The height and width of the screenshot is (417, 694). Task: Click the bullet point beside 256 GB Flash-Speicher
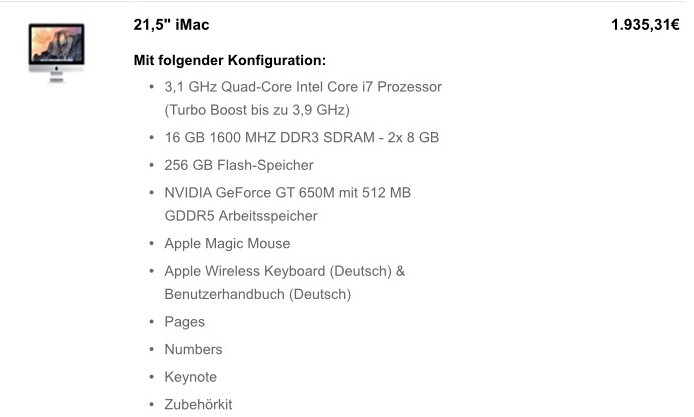150,165
